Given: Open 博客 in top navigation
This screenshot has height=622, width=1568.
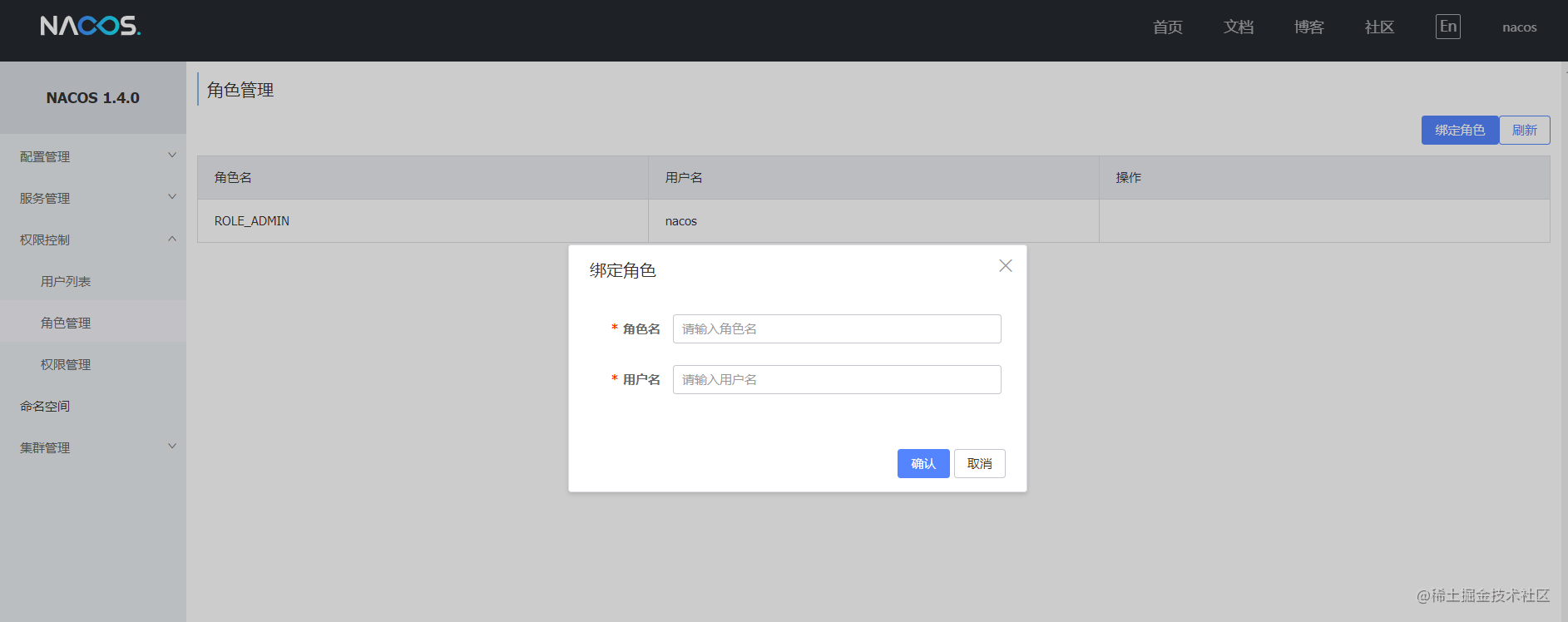Looking at the screenshot, I should [x=1309, y=27].
